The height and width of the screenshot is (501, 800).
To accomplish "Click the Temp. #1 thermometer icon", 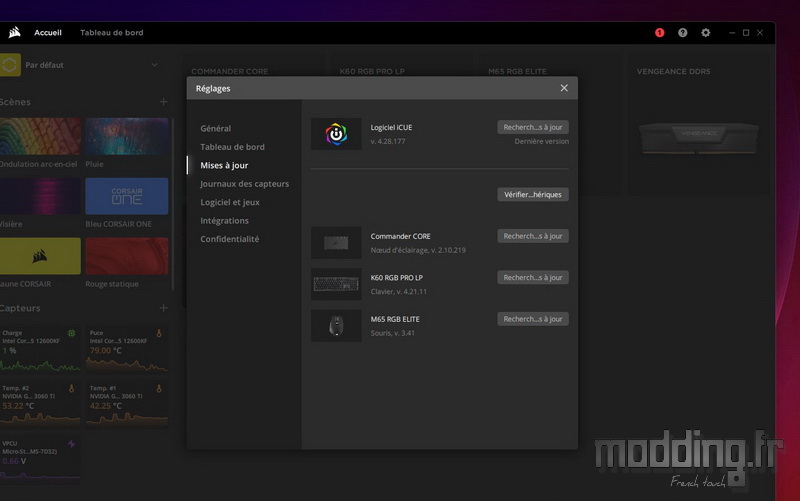I will [159, 388].
